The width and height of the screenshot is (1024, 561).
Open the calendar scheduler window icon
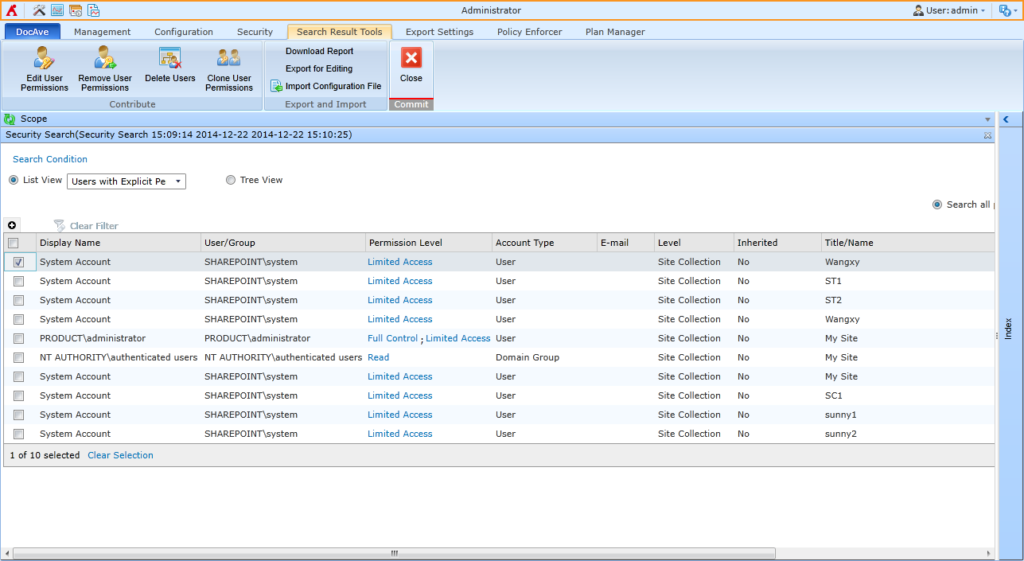coord(76,10)
